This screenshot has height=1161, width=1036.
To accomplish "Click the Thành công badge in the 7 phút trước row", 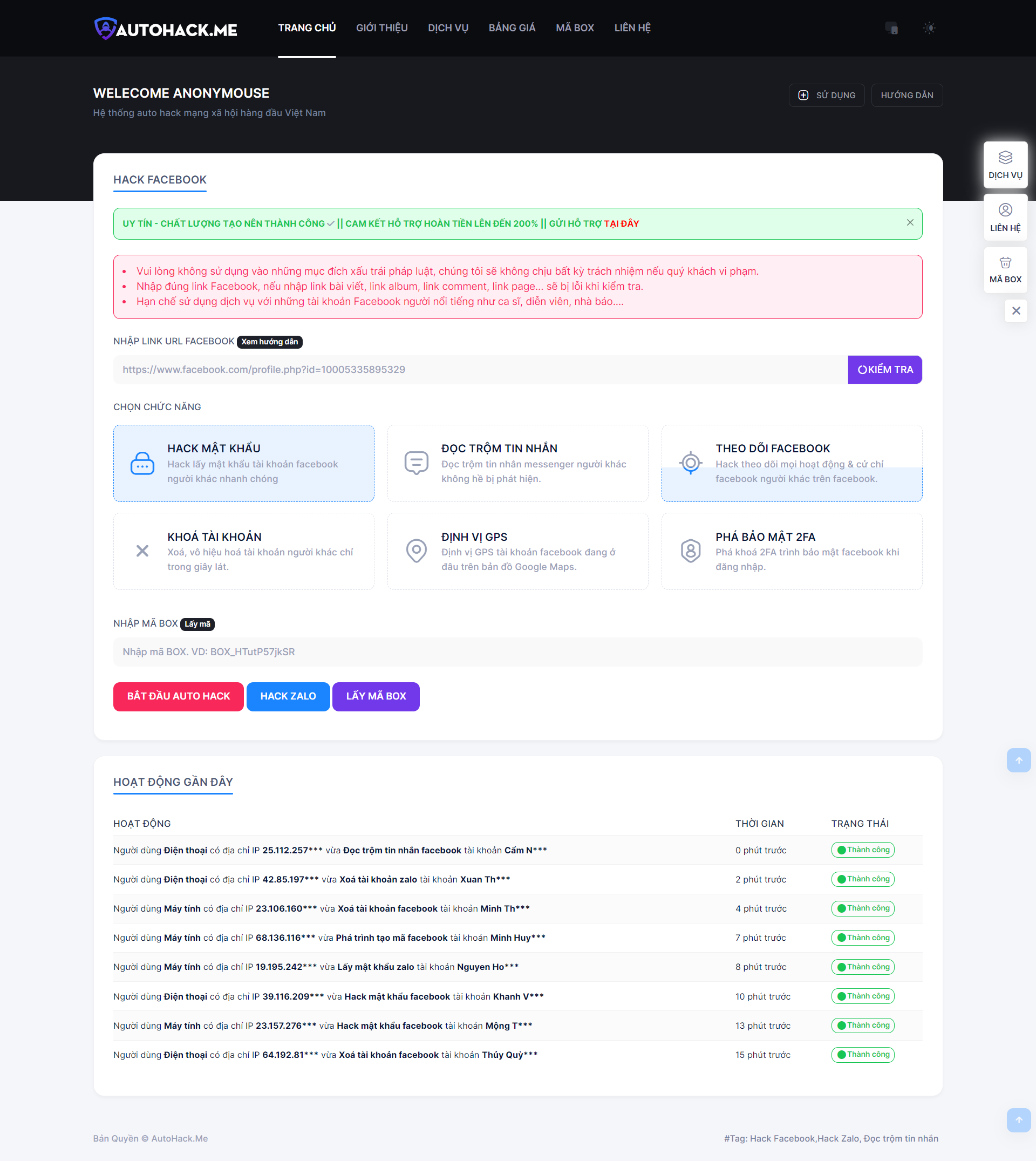I will [x=862, y=938].
